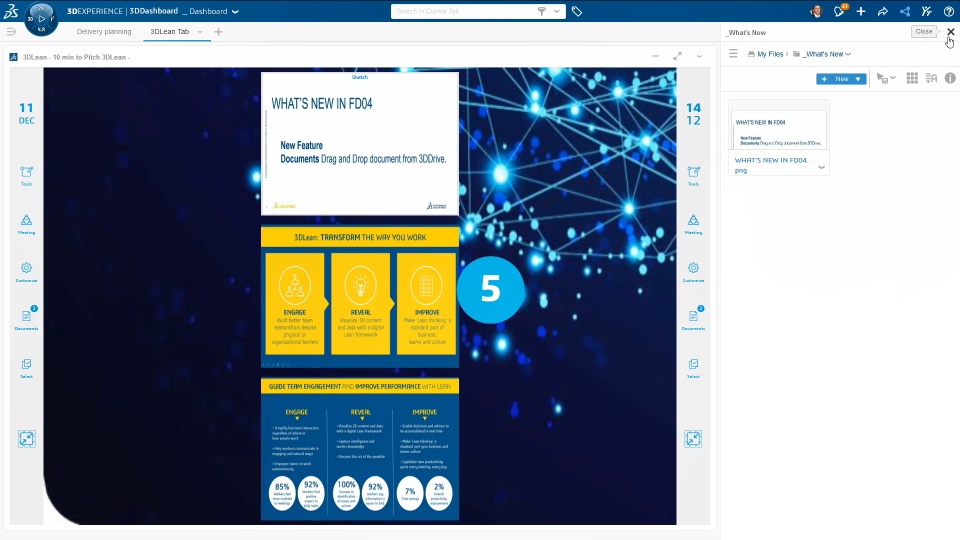Open the selection mode dropdown
The height and width of the screenshot is (540, 960).
tap(886, 78)
